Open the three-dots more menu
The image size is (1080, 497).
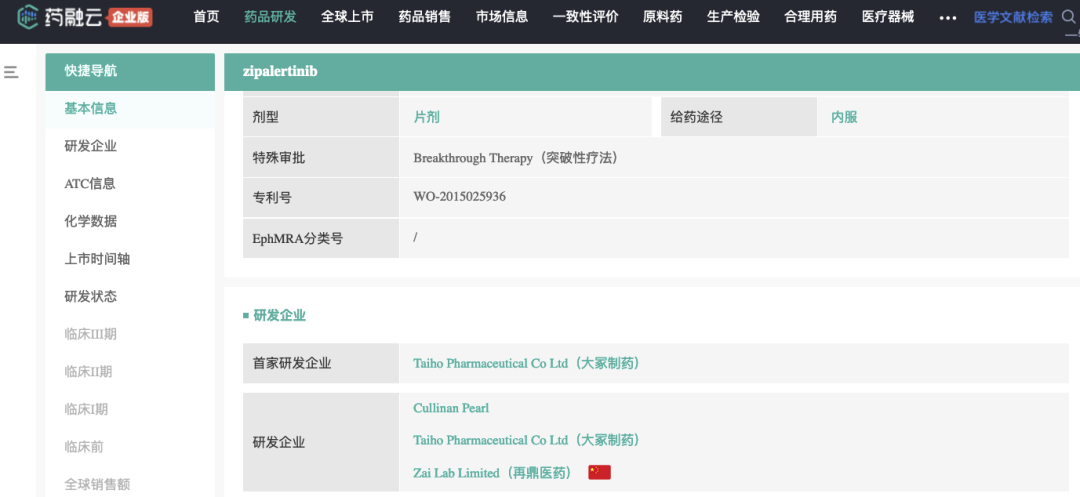(x=947, y=17)
